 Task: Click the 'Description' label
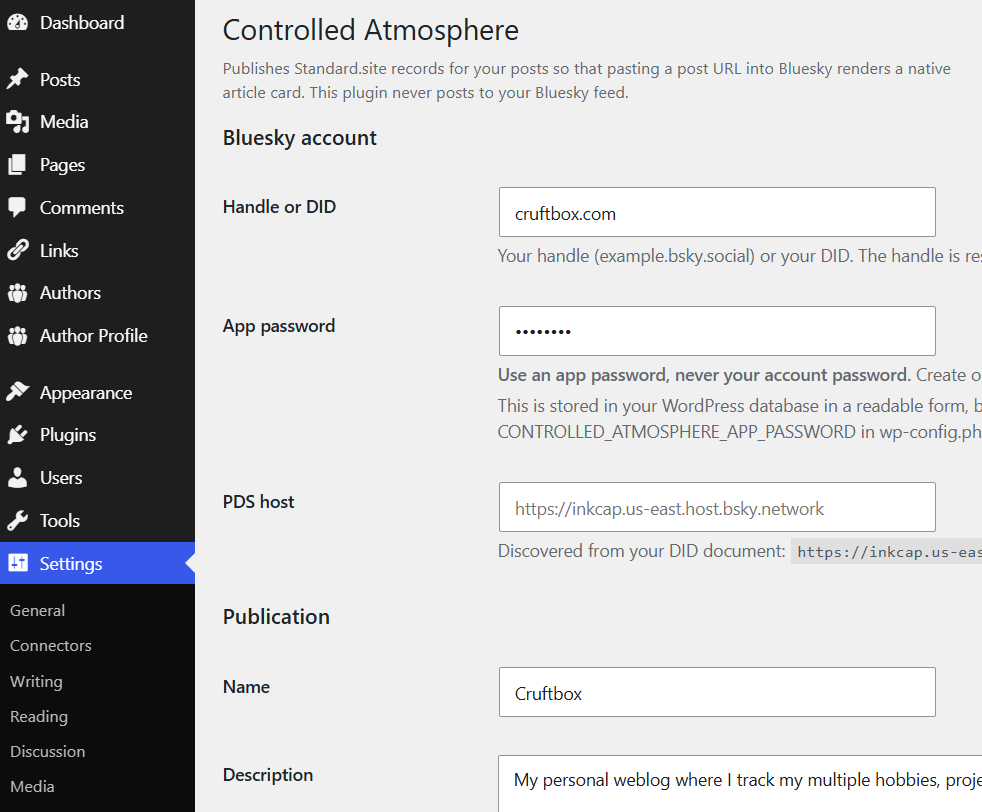[x=268, y=775]
